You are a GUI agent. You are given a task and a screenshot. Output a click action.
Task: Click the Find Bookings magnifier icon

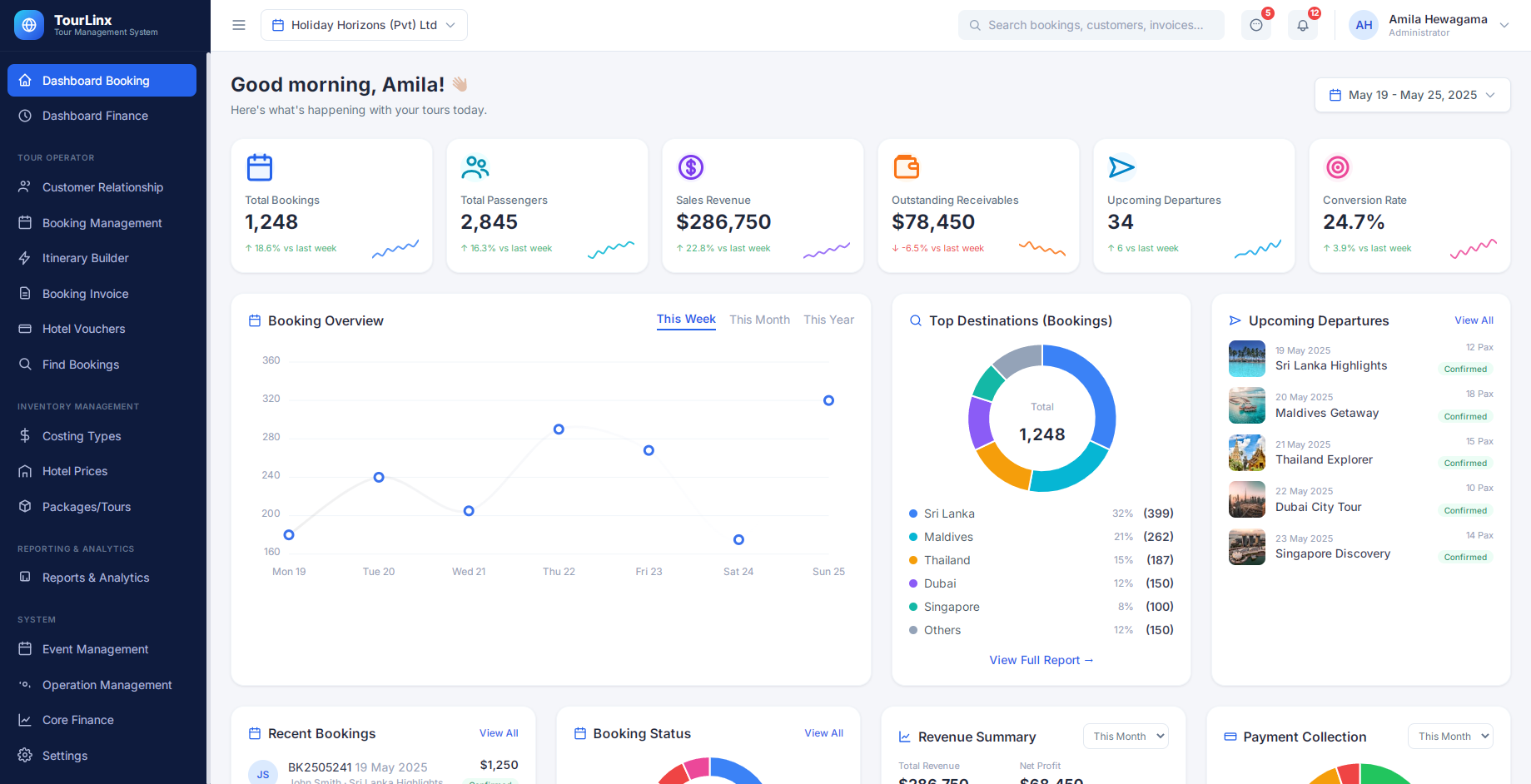25,365
